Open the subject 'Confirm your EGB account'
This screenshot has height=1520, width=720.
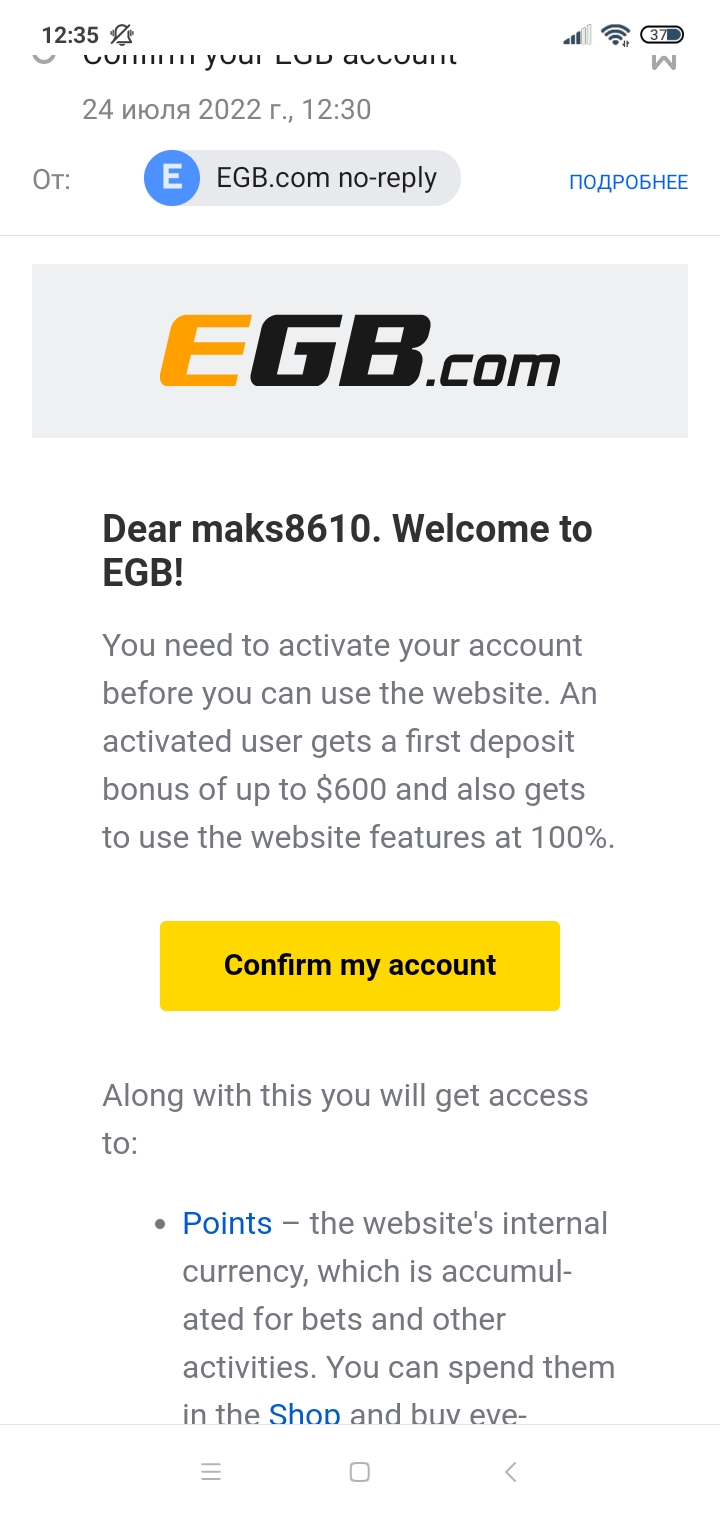click(270, 55)
